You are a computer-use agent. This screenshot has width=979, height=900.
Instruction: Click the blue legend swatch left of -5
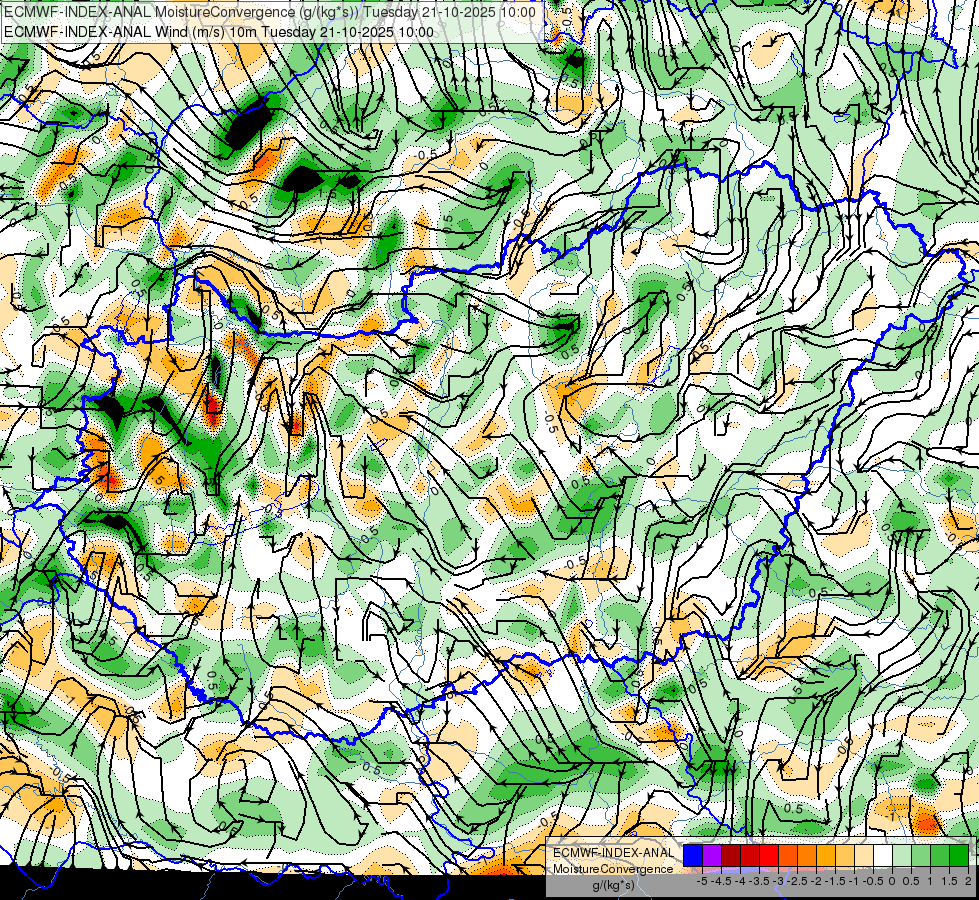(693, 856)
